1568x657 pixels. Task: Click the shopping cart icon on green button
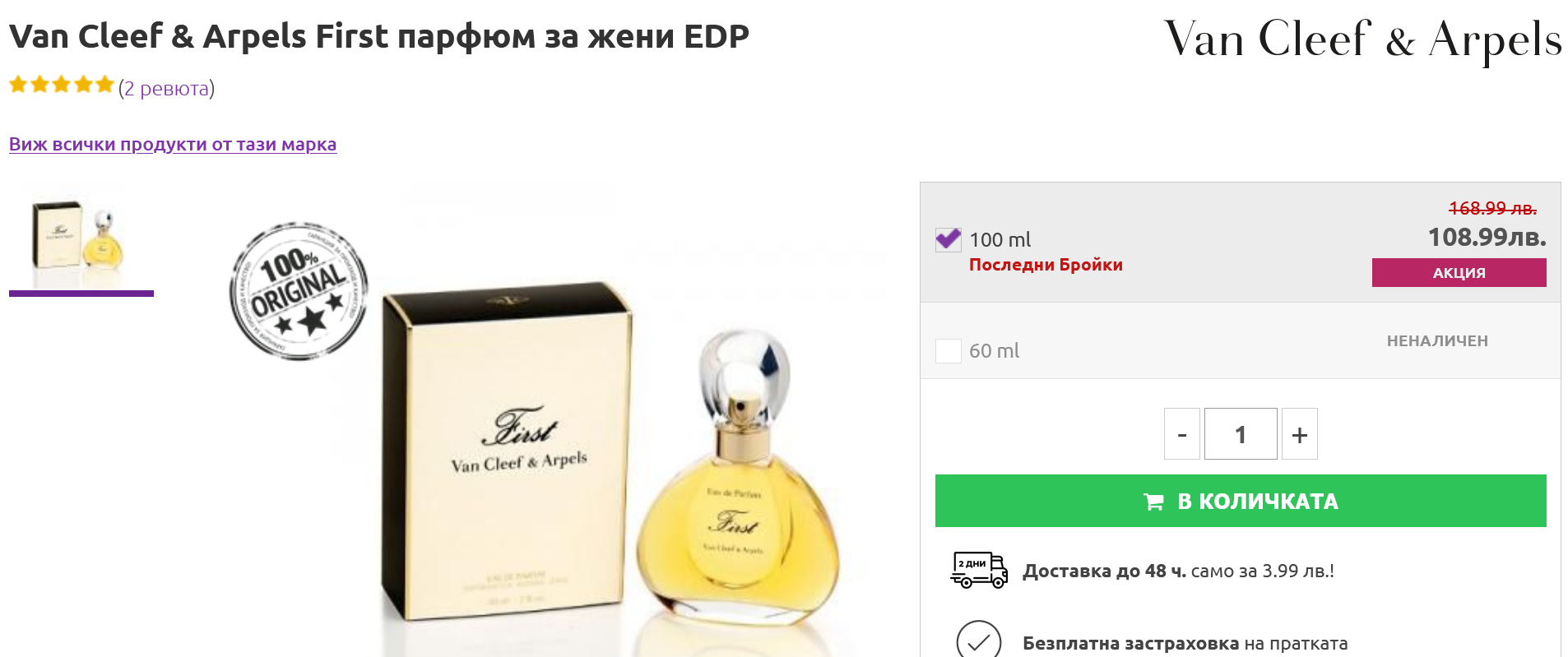(x=1154, y=502)
